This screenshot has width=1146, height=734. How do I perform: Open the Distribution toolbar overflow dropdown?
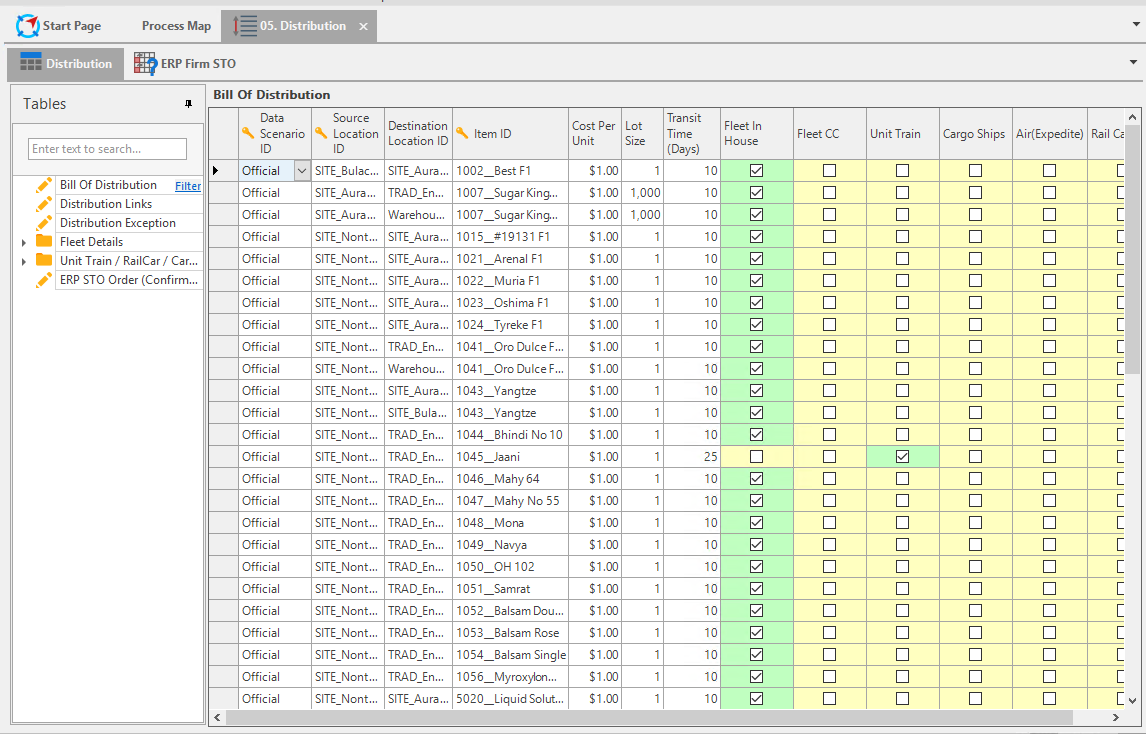coord(1133,62)
